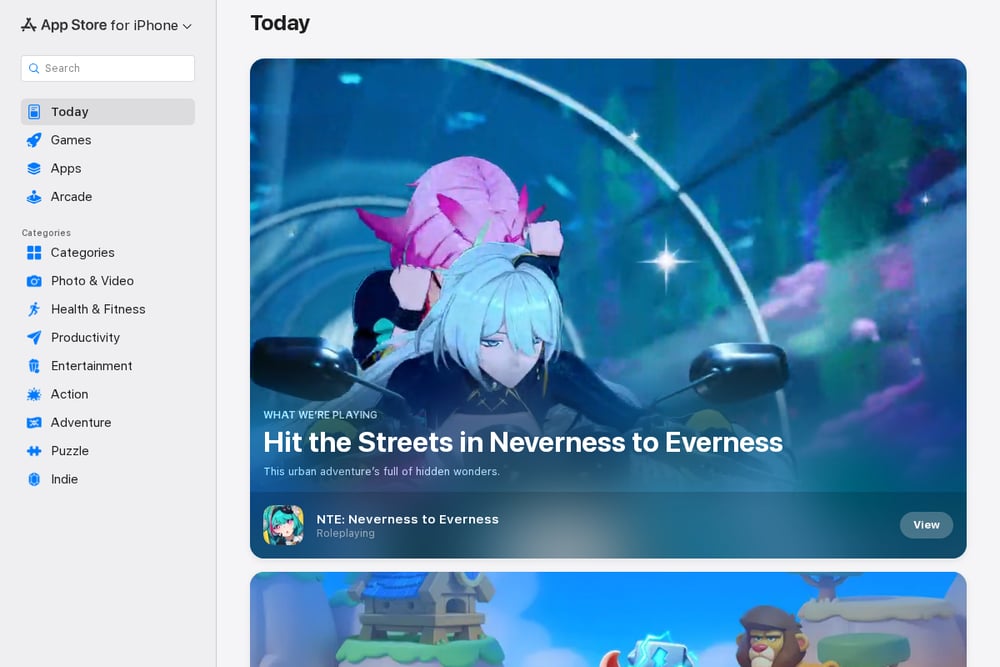This screenshot has width=1000, height=667.
Task: Go to the Today tab label
Action: click(70, 112)
